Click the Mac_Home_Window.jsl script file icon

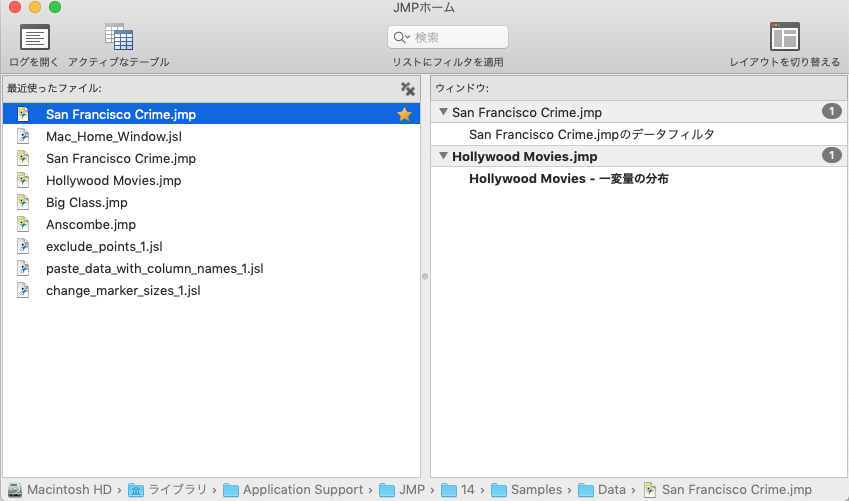23,137
